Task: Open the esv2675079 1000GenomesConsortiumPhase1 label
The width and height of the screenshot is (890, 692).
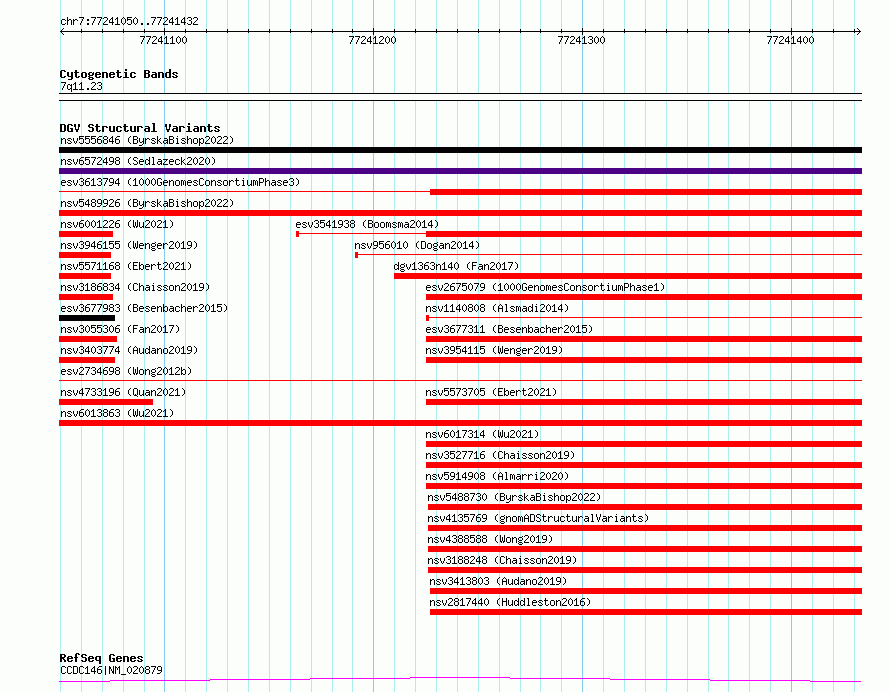Action: point(544,287)
